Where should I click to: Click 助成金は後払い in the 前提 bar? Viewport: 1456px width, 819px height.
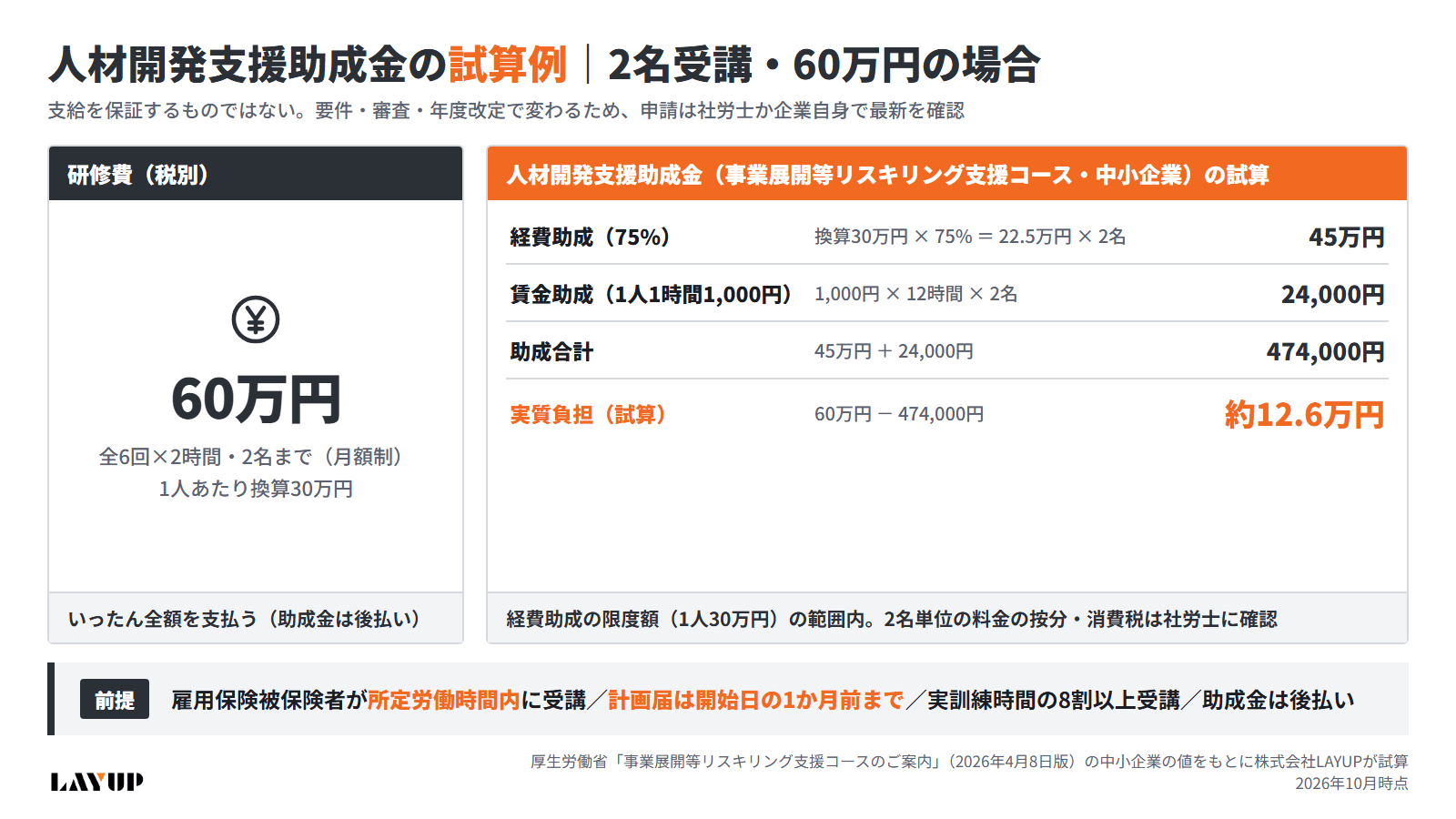1279,700
